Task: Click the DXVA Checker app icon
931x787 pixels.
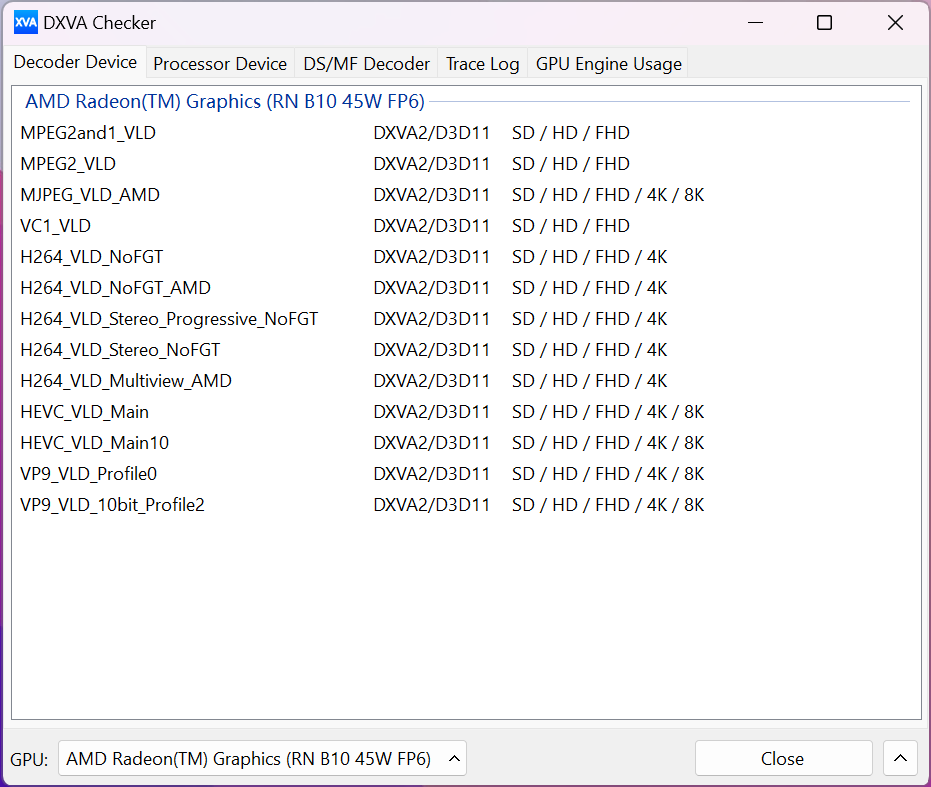Action: 26,23
